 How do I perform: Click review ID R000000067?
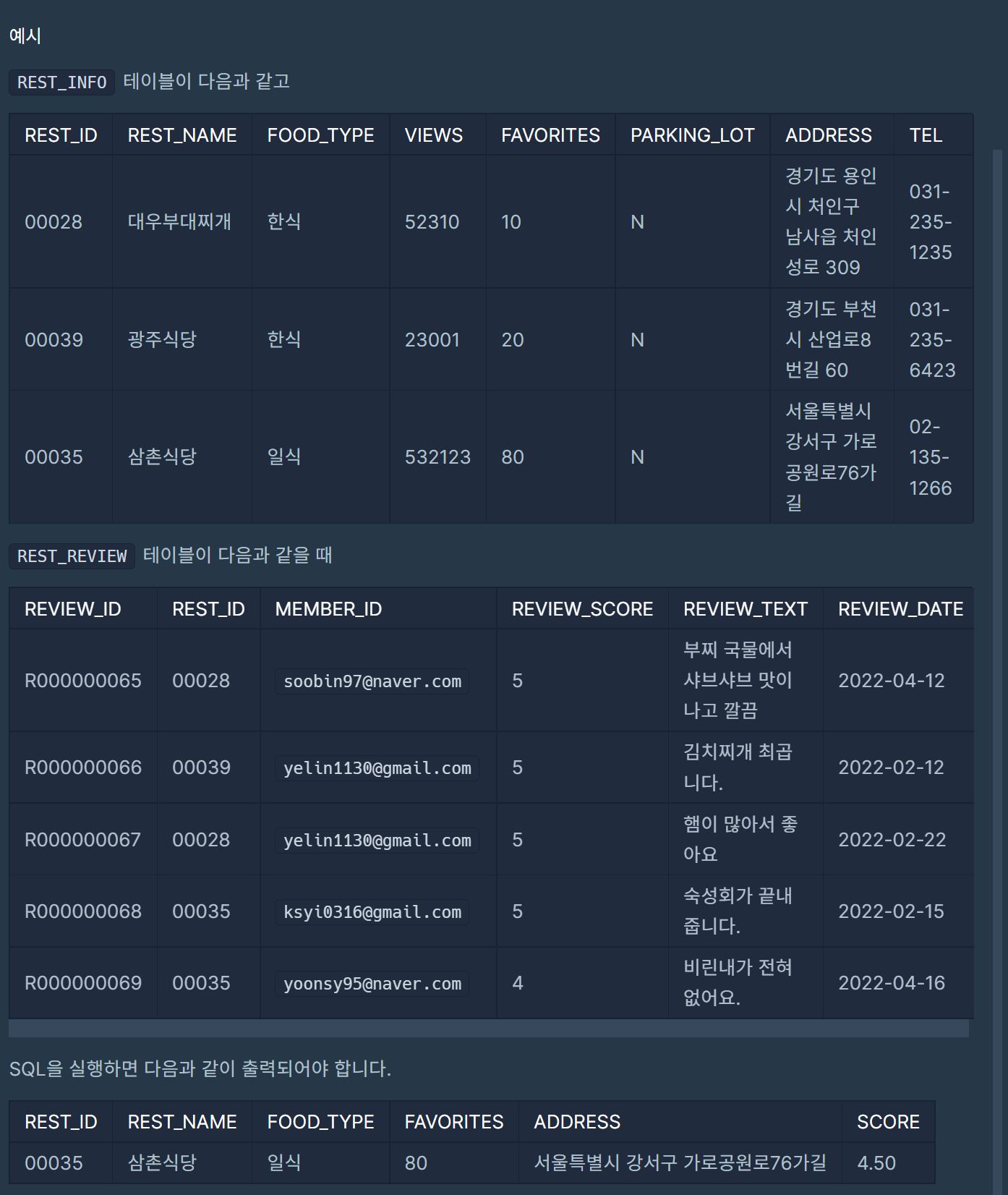click(82, 840)
